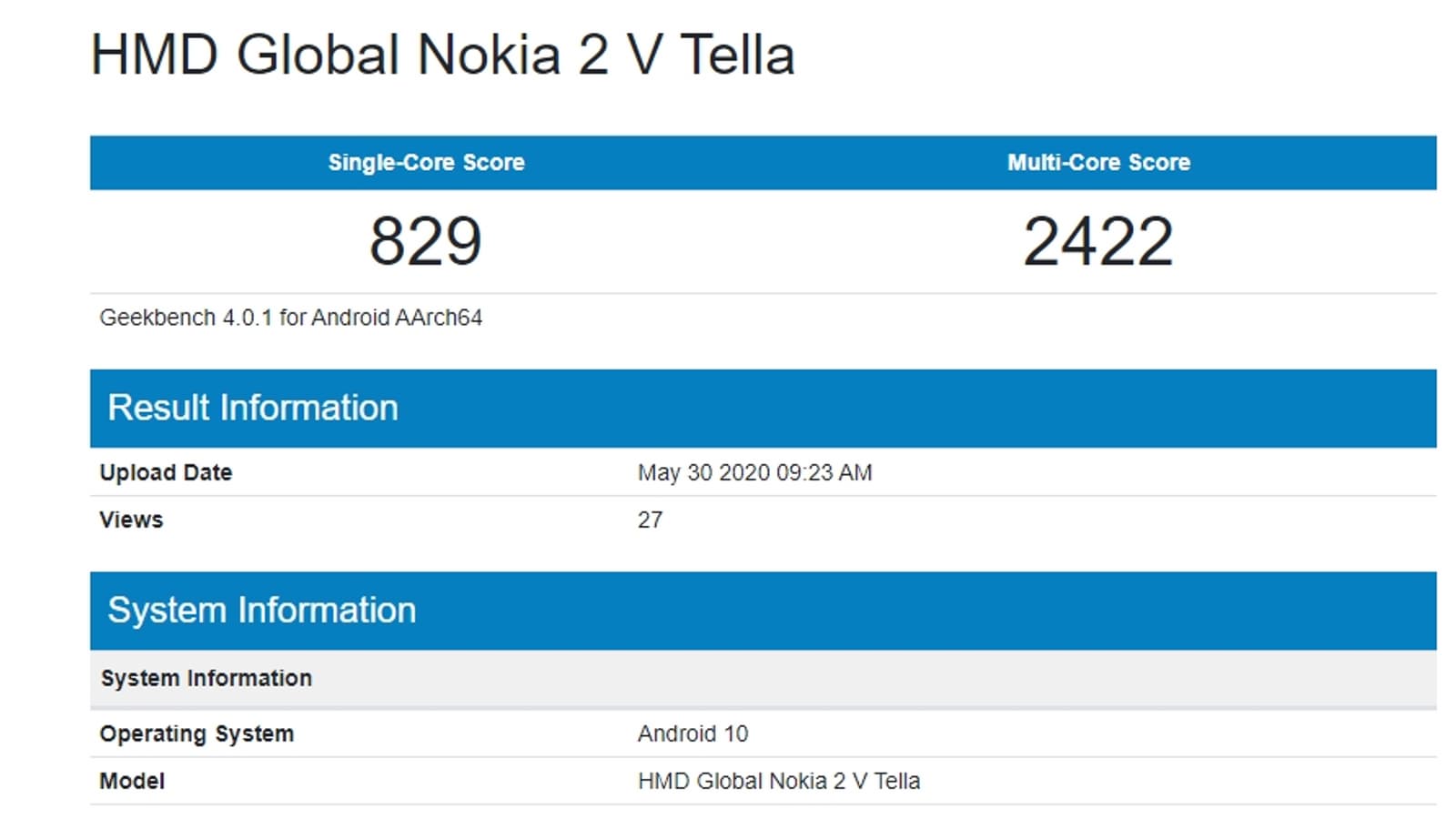Select the Model row's device name value
The image size is (1456, 819).
[x=779, y=781]
